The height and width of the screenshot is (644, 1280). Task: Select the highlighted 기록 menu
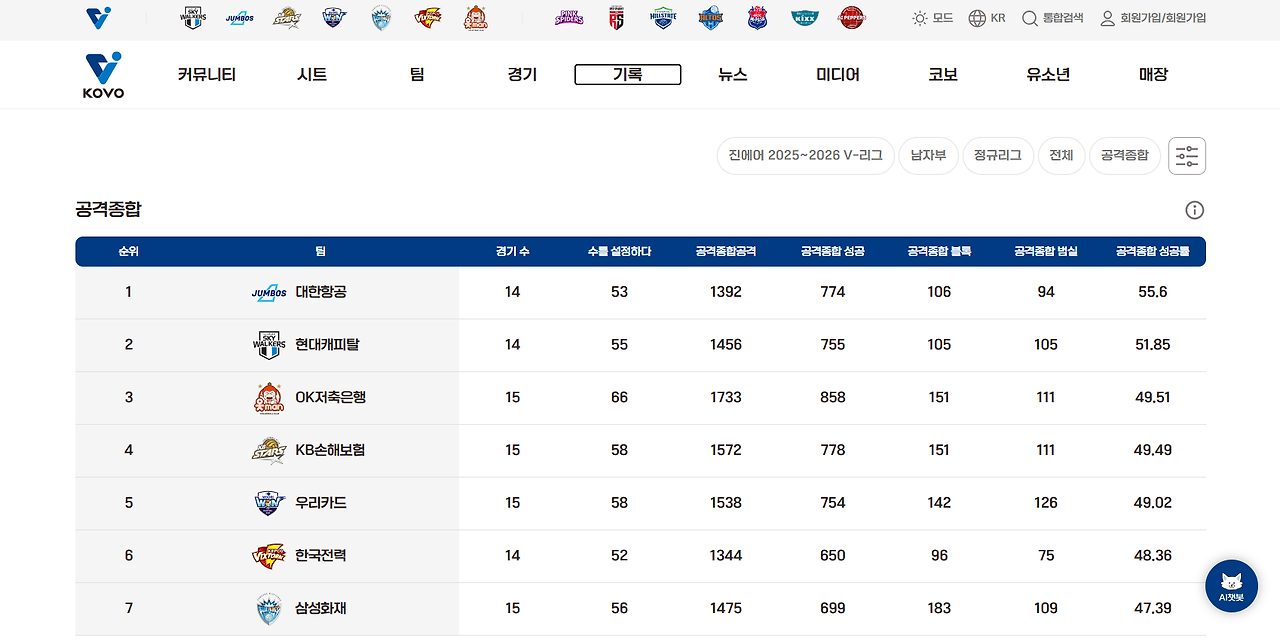(628, 75)
